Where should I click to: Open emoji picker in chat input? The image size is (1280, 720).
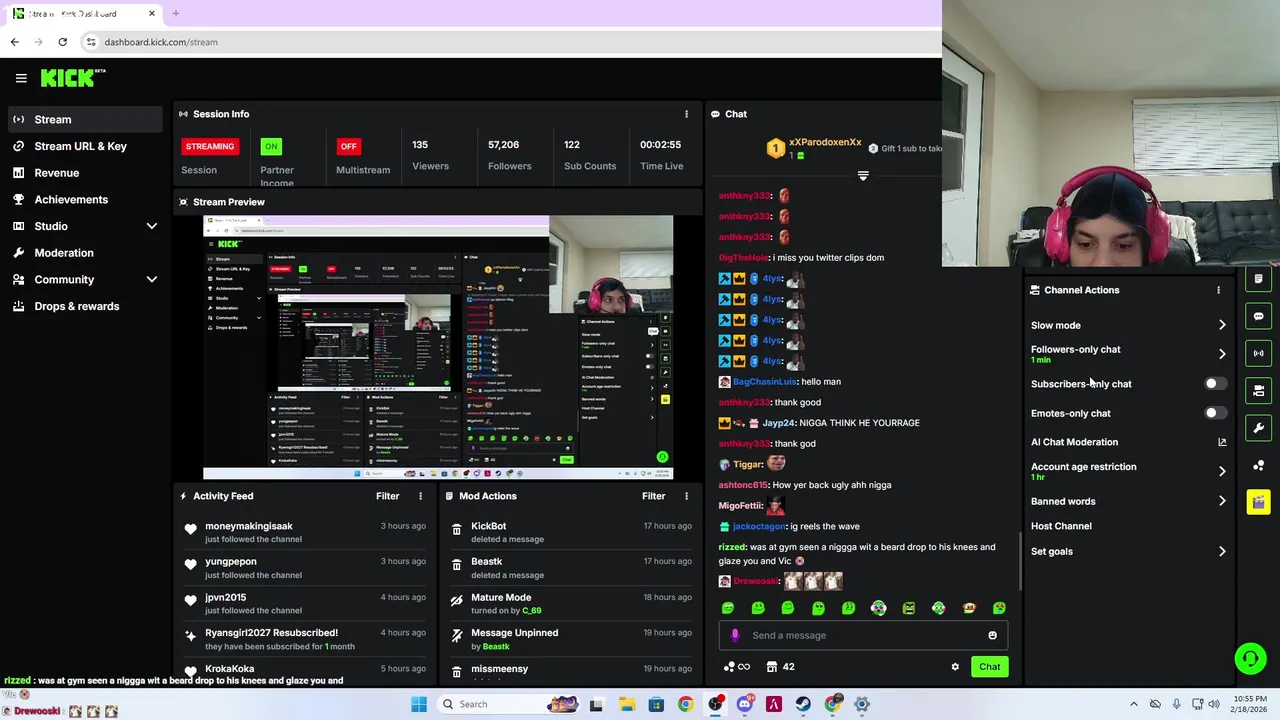(992, 635)
